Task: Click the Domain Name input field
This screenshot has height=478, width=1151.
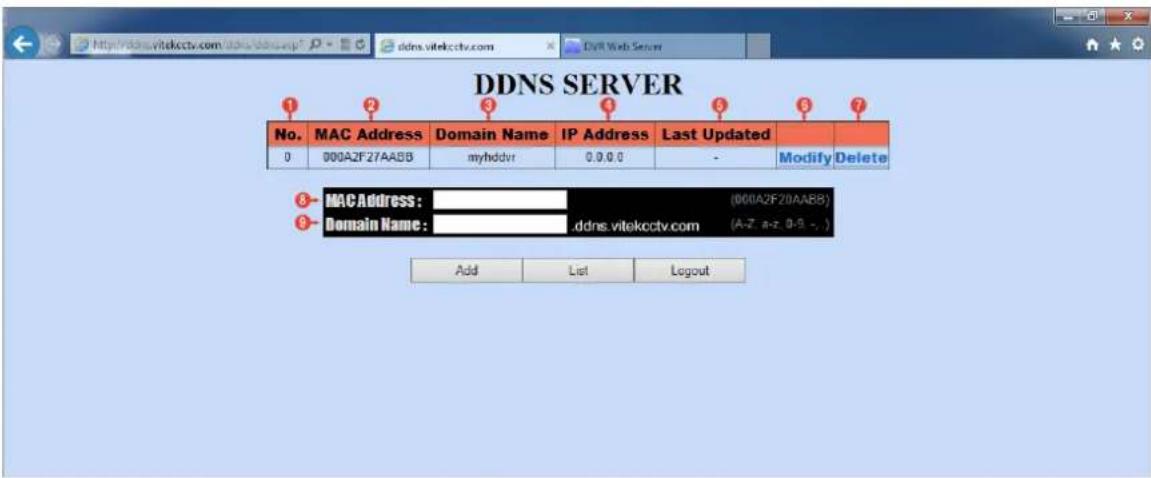Action: tap(500, 224)
